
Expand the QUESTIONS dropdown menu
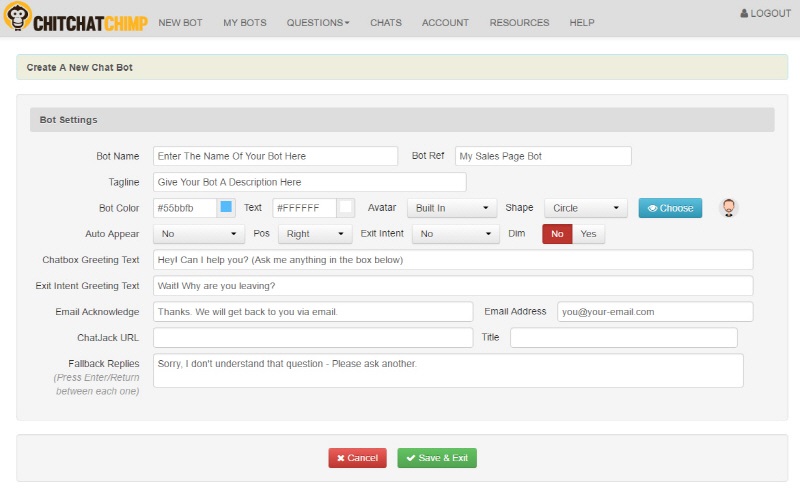pyautogui.click(x=318, y=22)
